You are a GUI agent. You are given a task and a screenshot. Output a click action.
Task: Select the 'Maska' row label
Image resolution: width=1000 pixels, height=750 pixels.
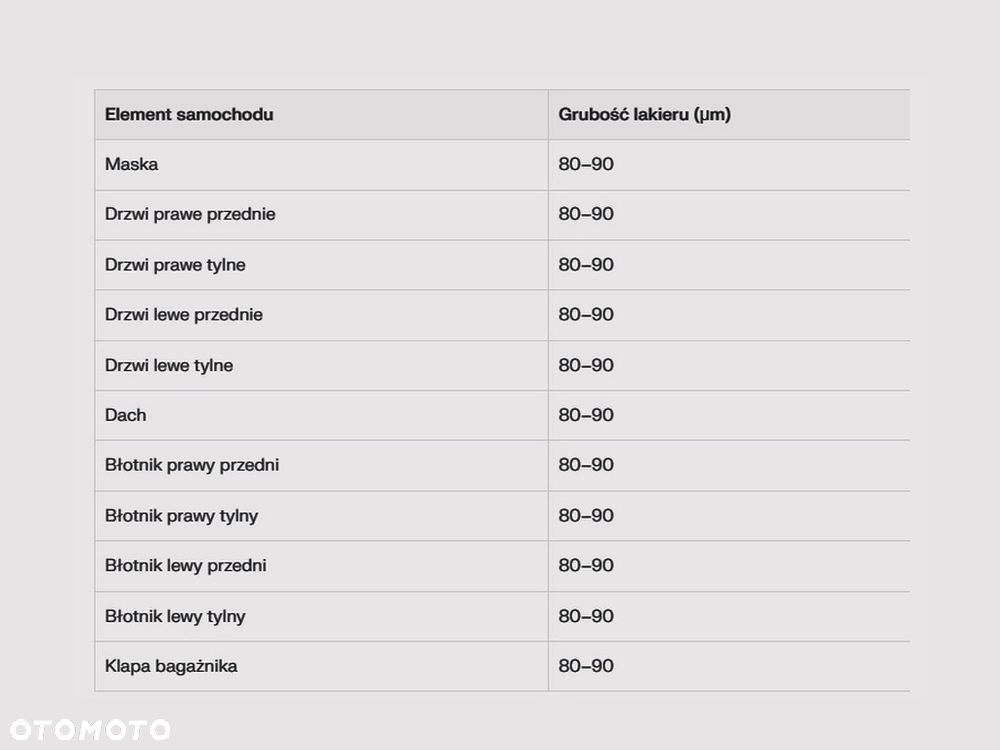(x=131, y=164)
